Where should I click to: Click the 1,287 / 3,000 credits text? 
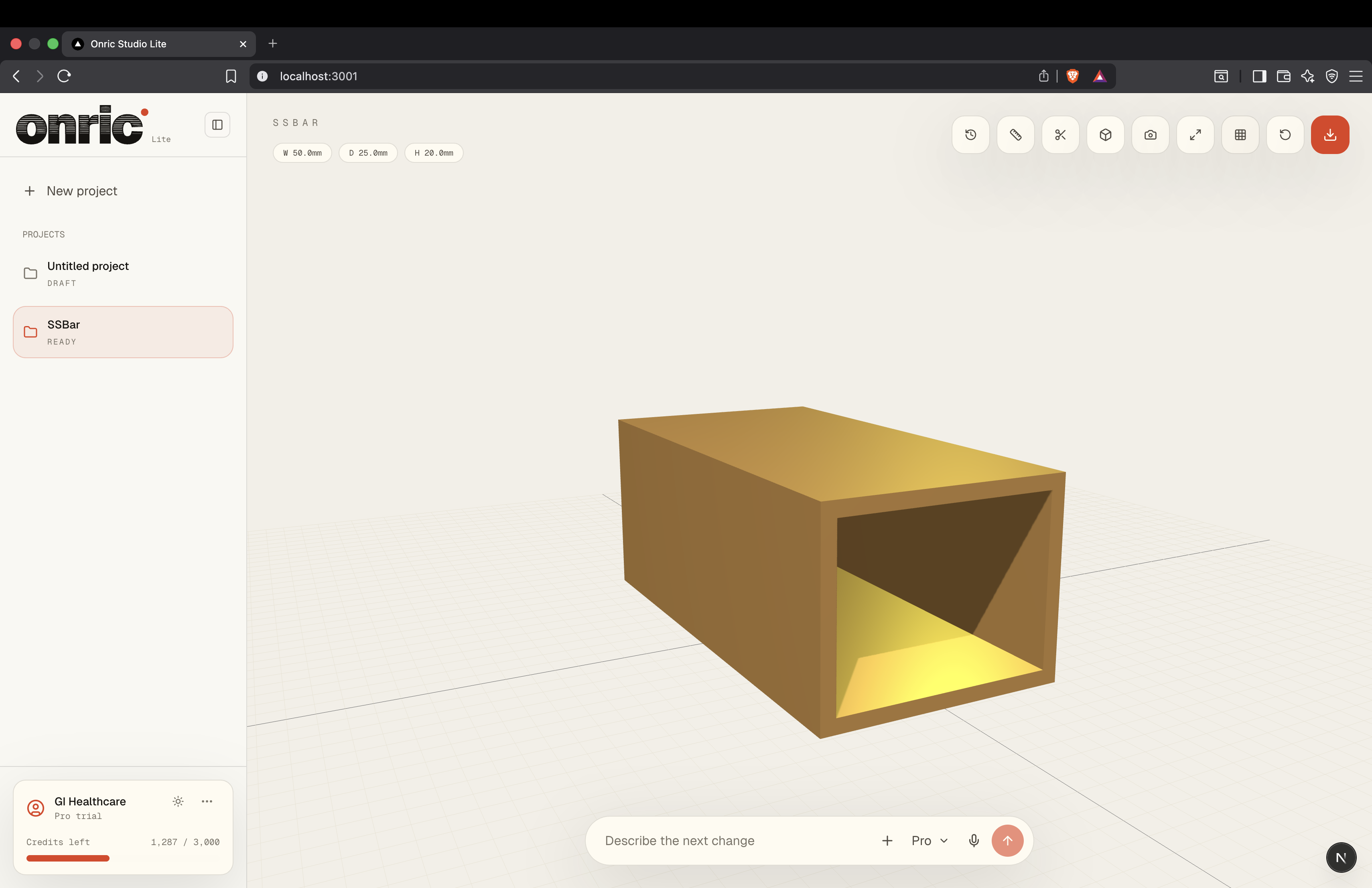click(185, 842)
